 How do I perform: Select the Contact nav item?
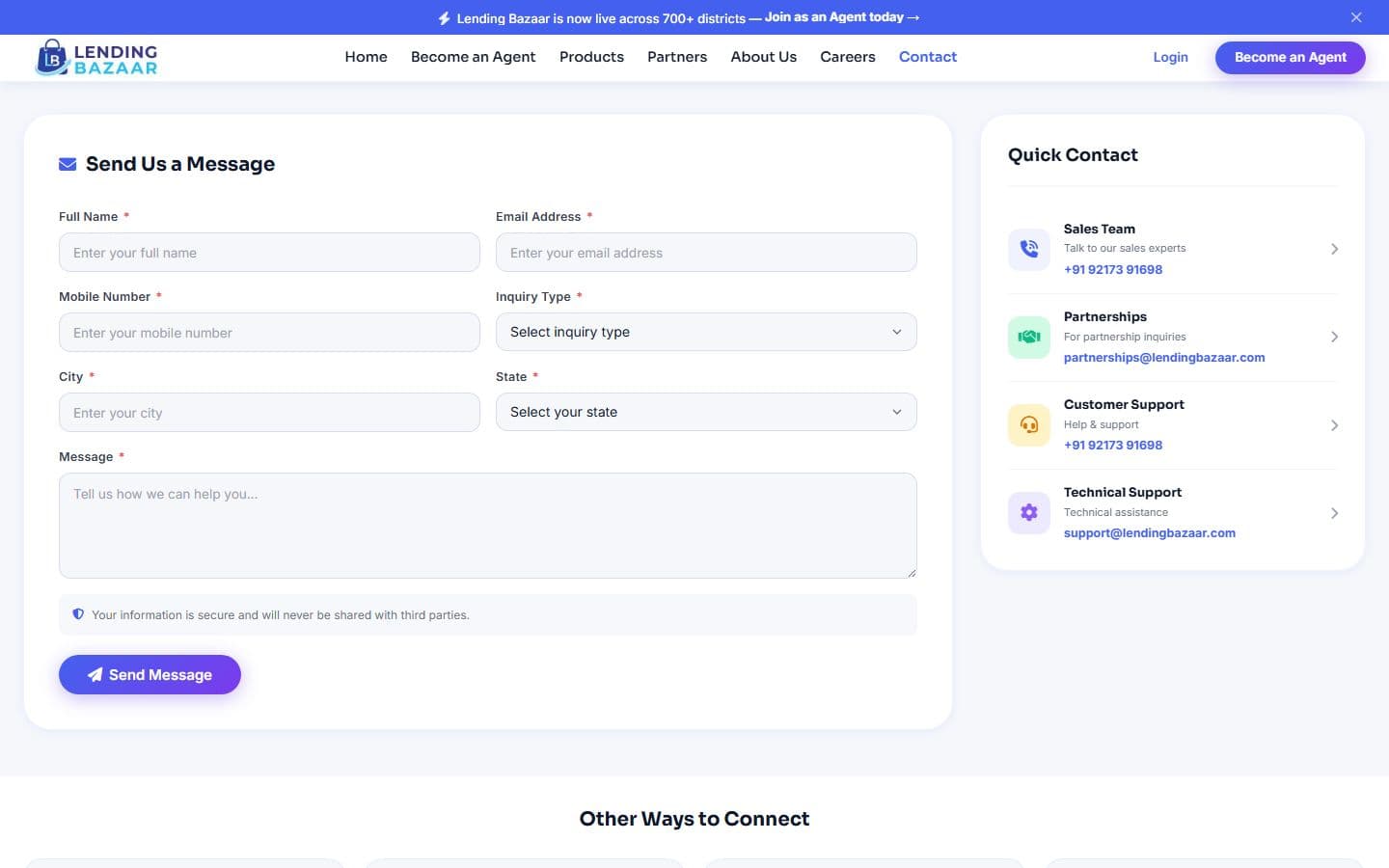point(928,57)
